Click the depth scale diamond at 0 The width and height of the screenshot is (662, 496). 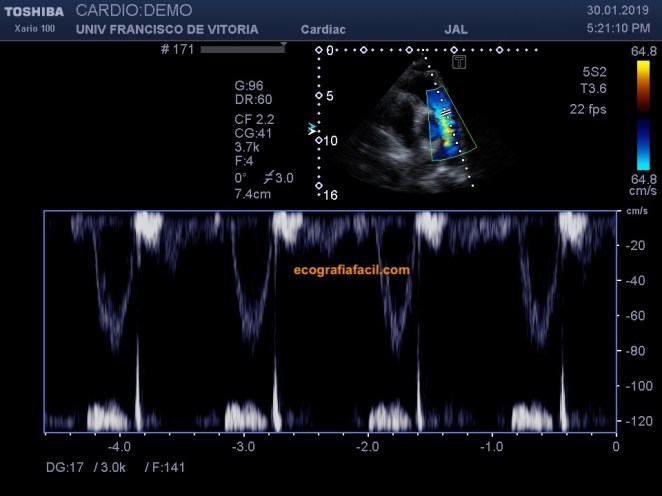[319, 49]
